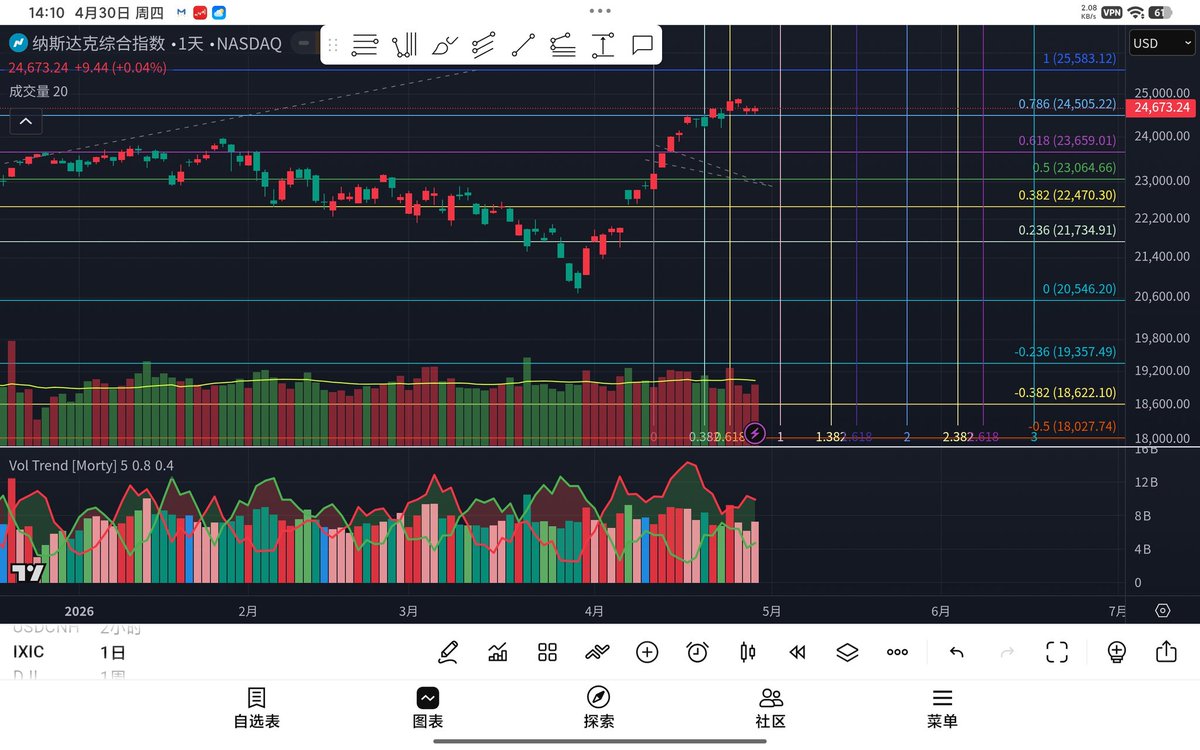The height and width of the screenshot is (750, 1200).
Task: Open the Indicators chart icon
Action: coord(497,652)
